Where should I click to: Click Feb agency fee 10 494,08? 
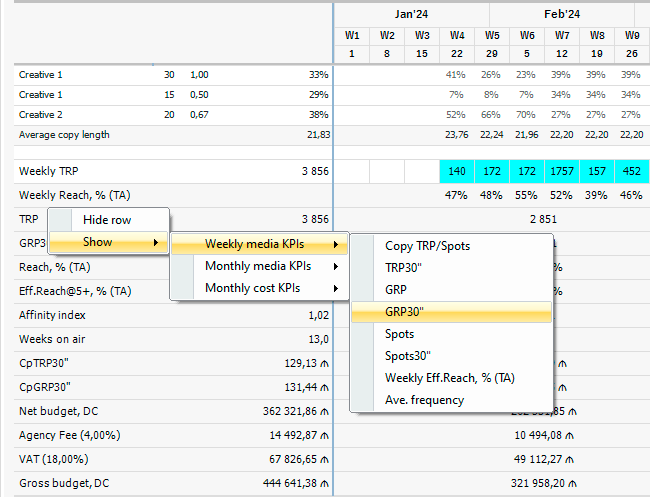click(x=538, y=435)
